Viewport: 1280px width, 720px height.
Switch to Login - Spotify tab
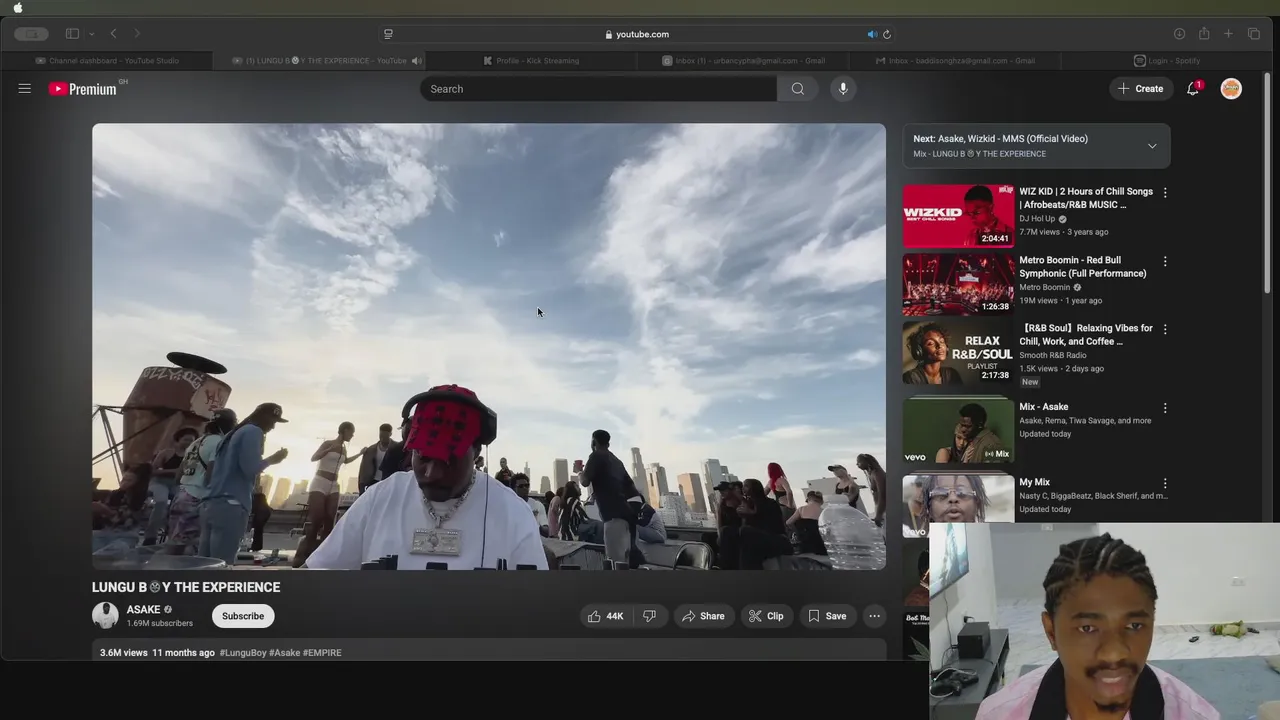pyautogui.click(x=1167, y=61)
